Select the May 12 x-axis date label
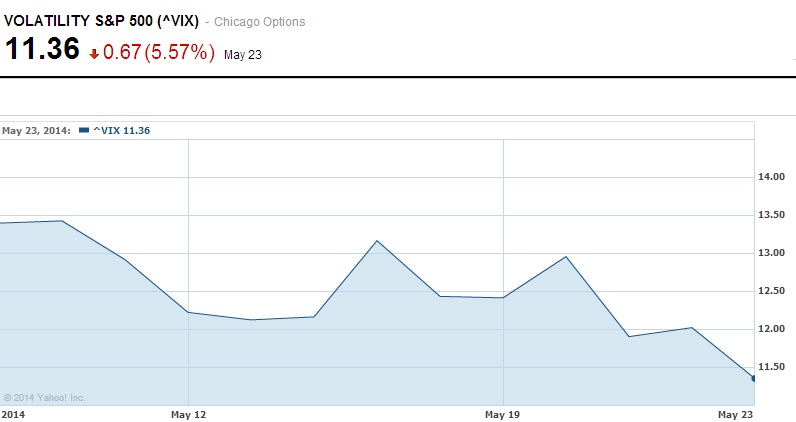 (188, 413)
